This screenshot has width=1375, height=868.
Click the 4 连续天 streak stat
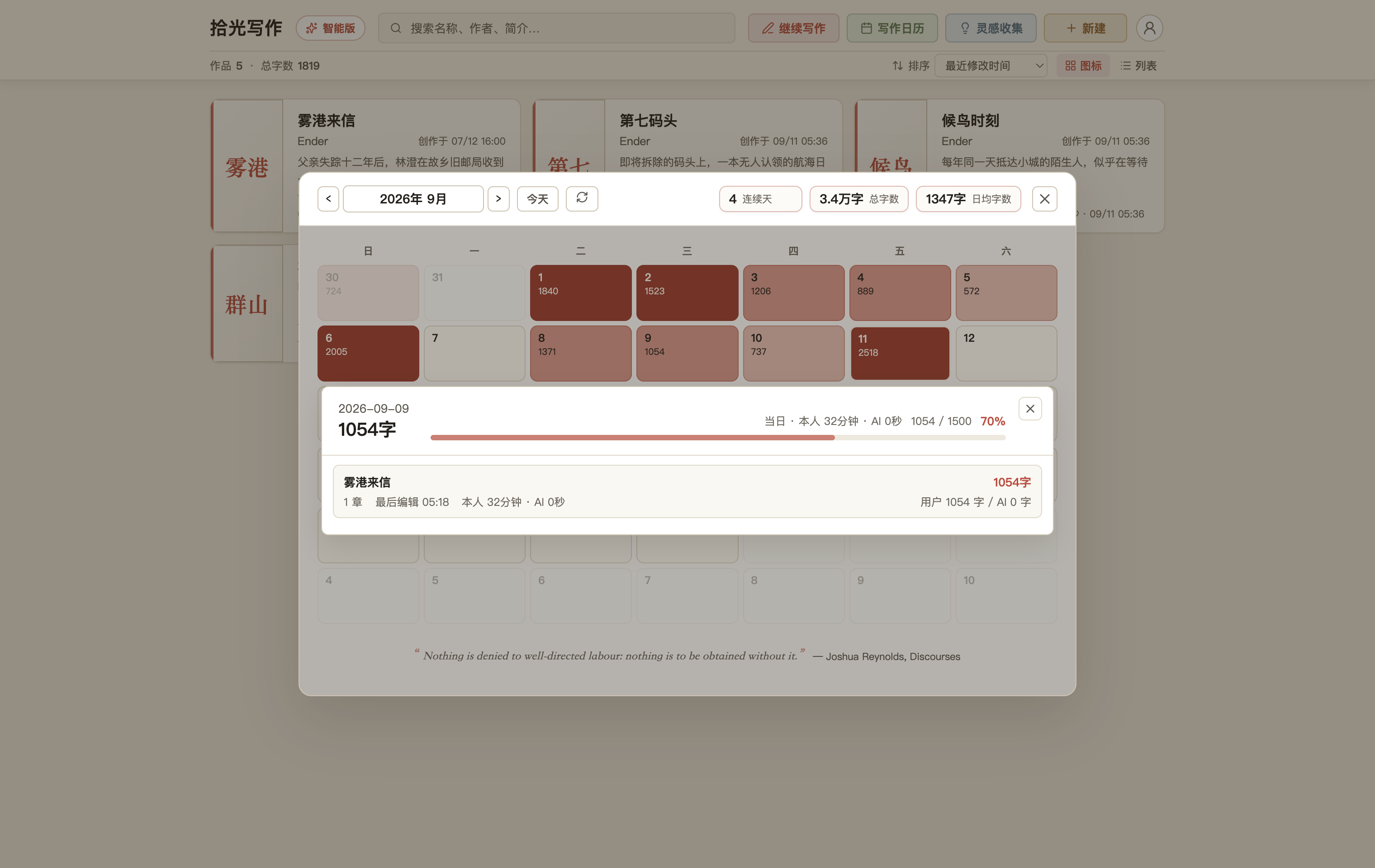coord(760,198)
